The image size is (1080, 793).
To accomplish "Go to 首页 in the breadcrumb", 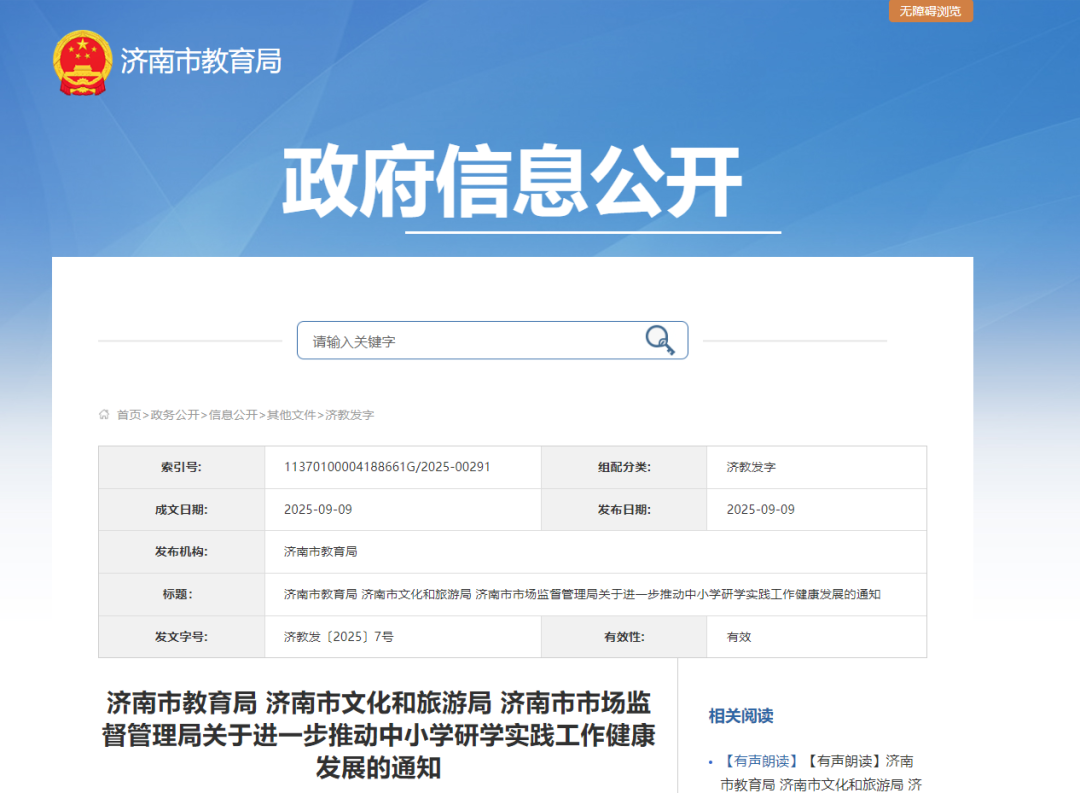I will click(129, 414).
